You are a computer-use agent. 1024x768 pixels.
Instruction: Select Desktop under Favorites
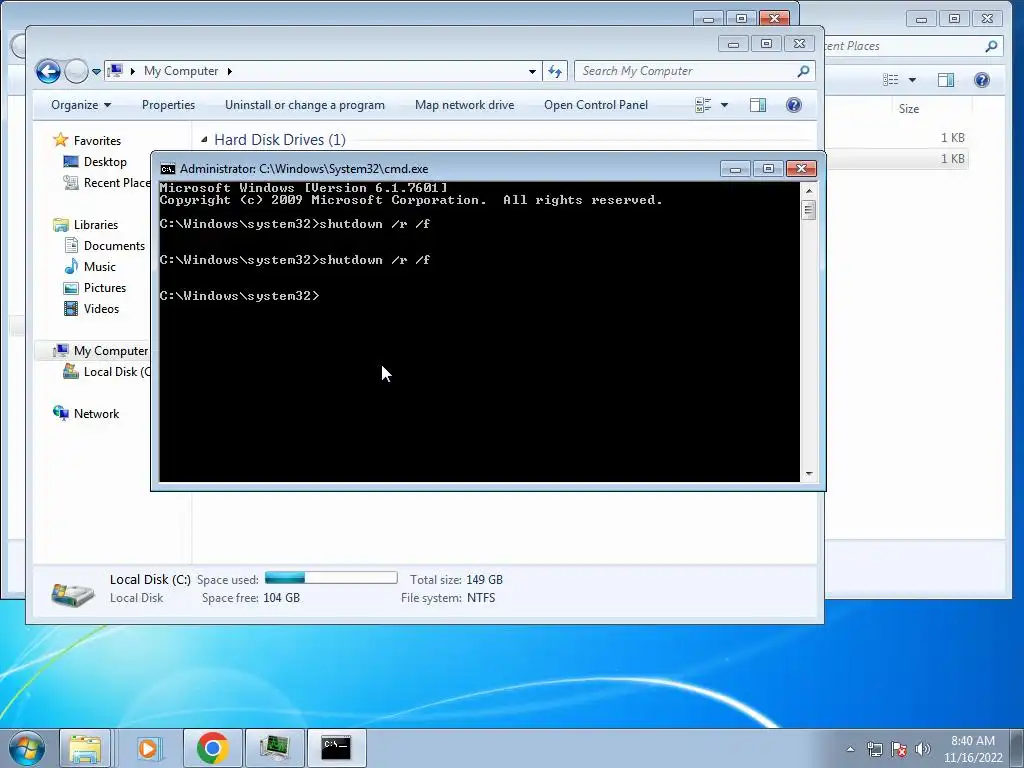click(95, 162)
